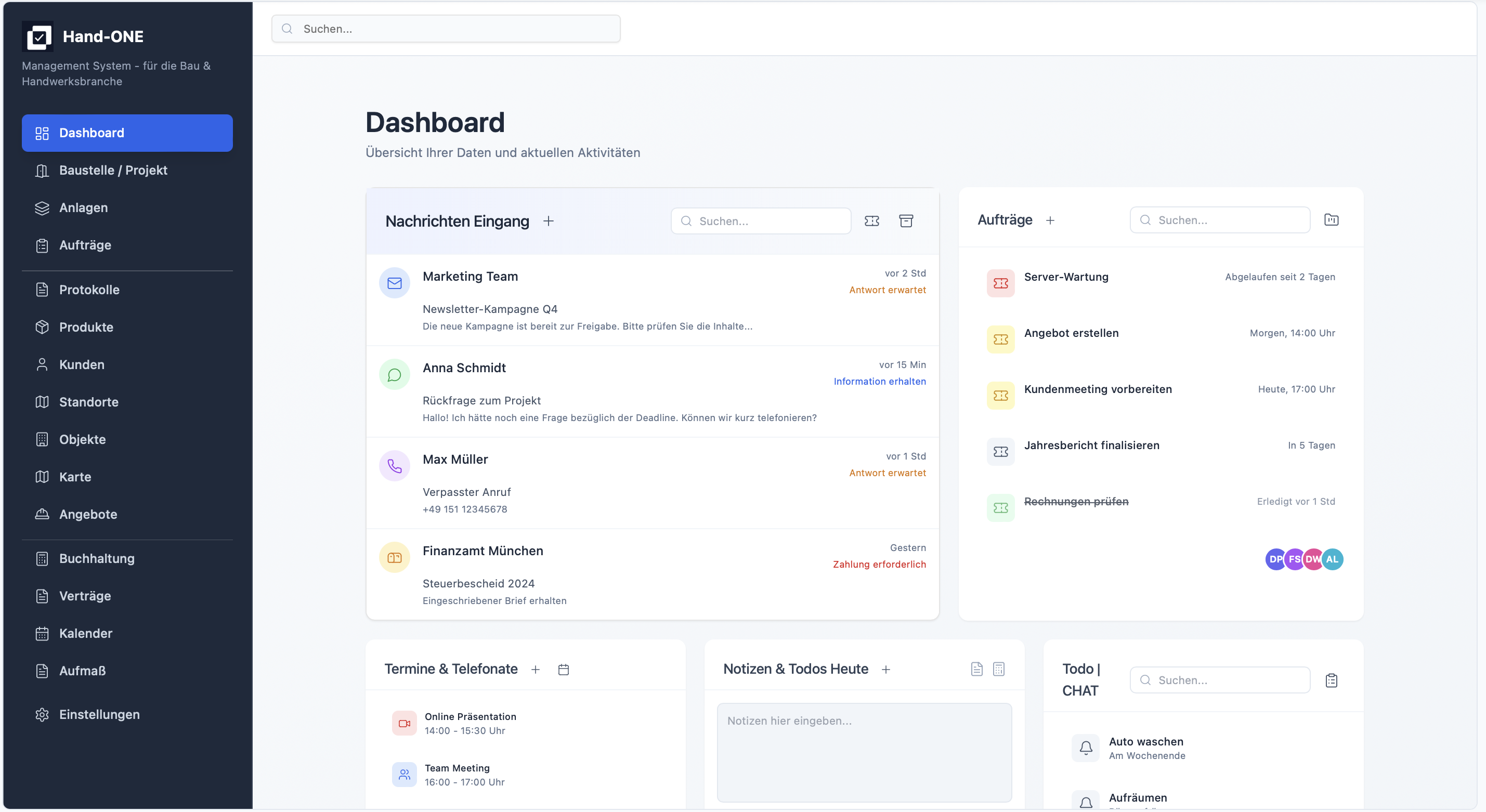The width and height of the screenshot is (1486, 812).
Task: Click the document icon in Notizen & Todos
Action: click(x=976, y=669)
